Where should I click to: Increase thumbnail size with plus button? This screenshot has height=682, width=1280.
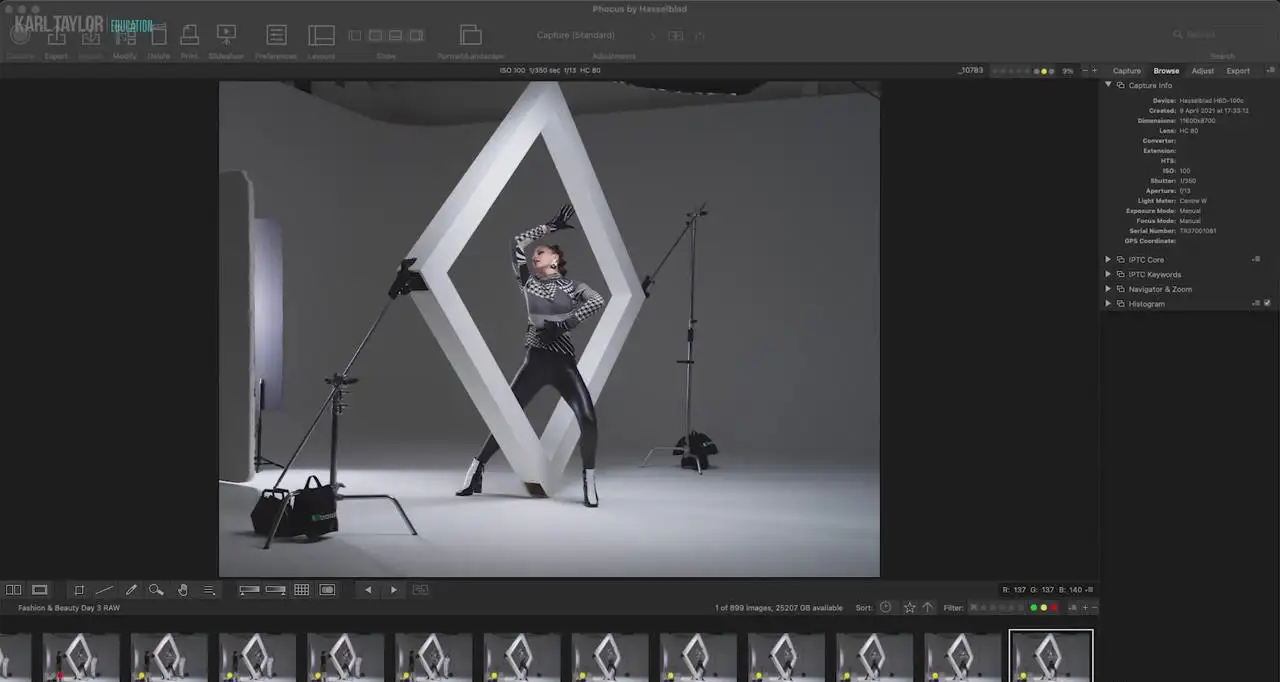tap(1084, 608)
